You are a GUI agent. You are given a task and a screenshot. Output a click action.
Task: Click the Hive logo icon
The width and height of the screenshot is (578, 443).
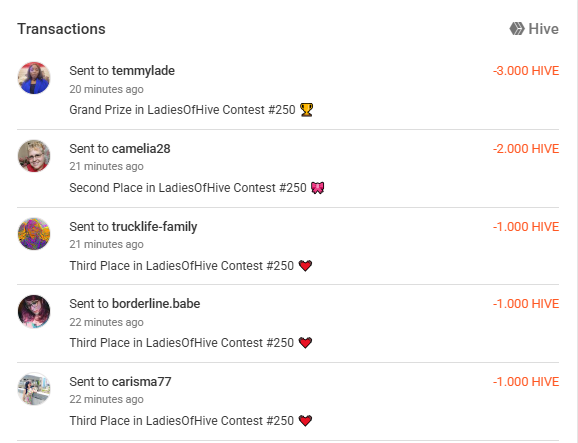click(x=517, y=29)
